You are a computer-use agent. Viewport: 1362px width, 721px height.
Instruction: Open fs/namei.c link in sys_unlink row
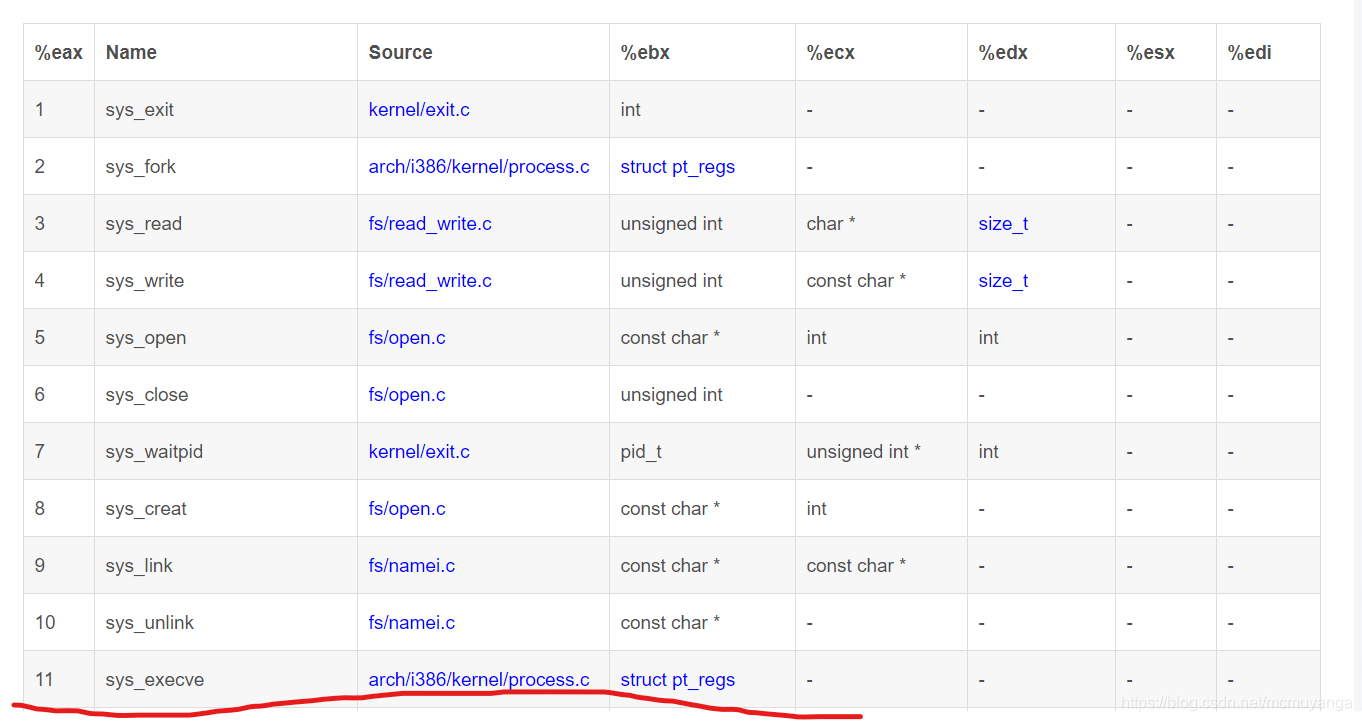[412, 623]
